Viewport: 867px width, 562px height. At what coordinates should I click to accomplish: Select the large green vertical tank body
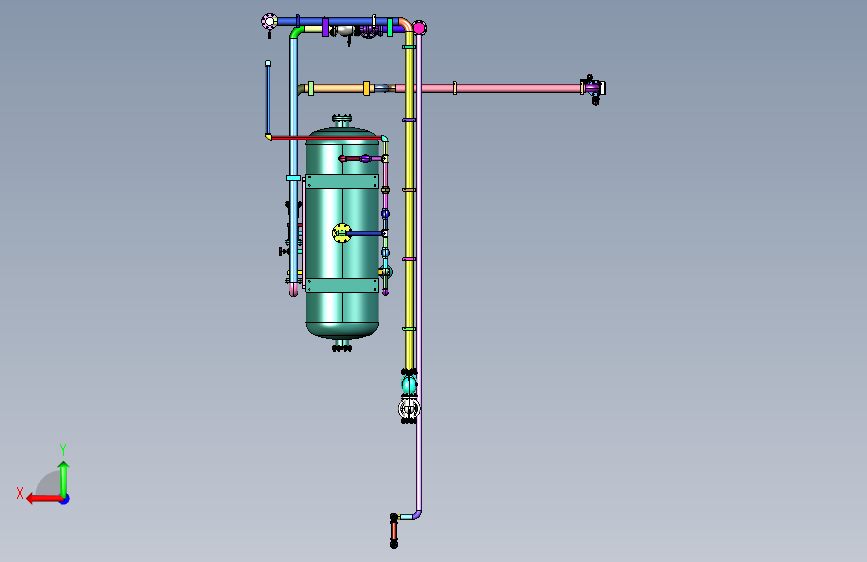342,232
